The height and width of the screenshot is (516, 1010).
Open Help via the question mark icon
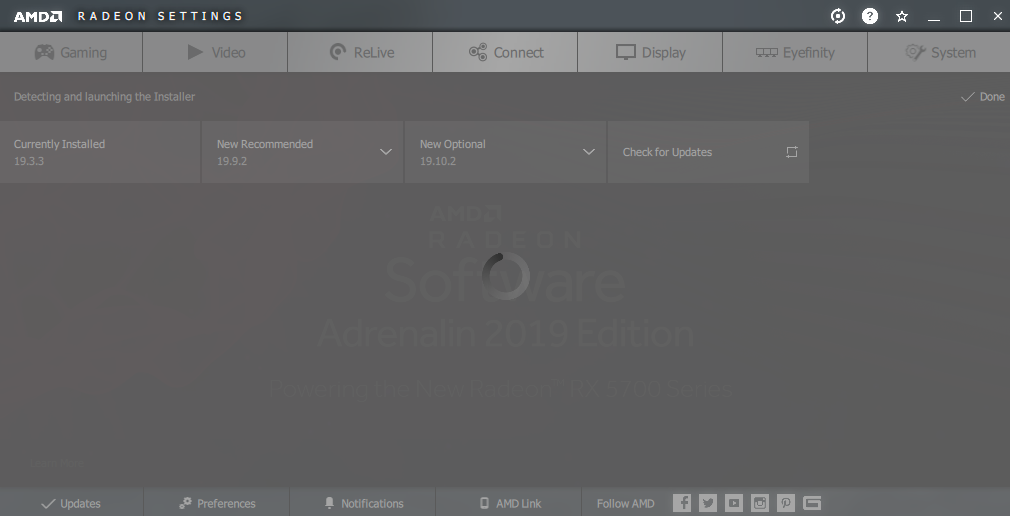[870, 16]
